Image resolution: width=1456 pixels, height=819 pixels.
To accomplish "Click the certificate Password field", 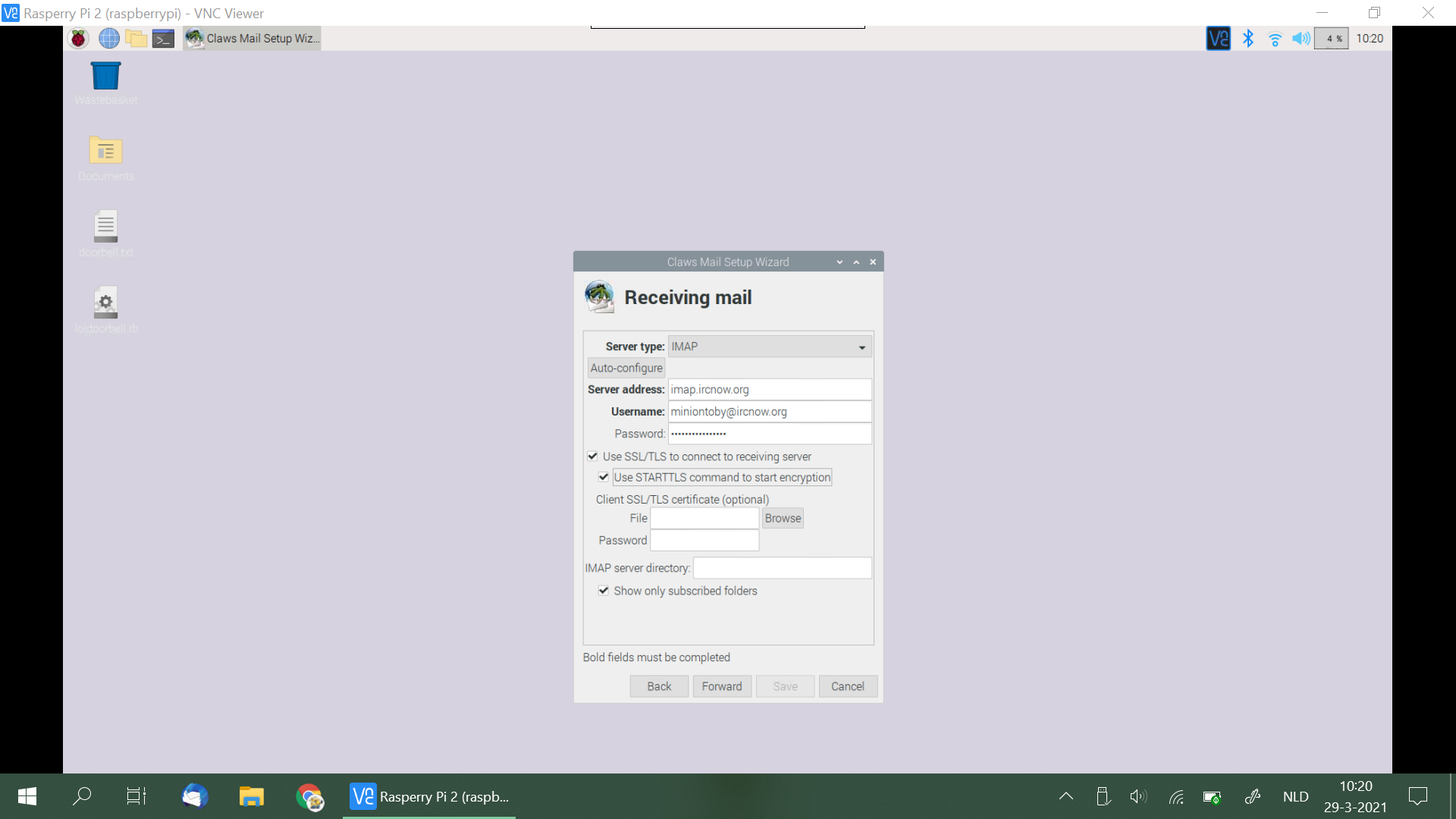I will click(704, 540).
